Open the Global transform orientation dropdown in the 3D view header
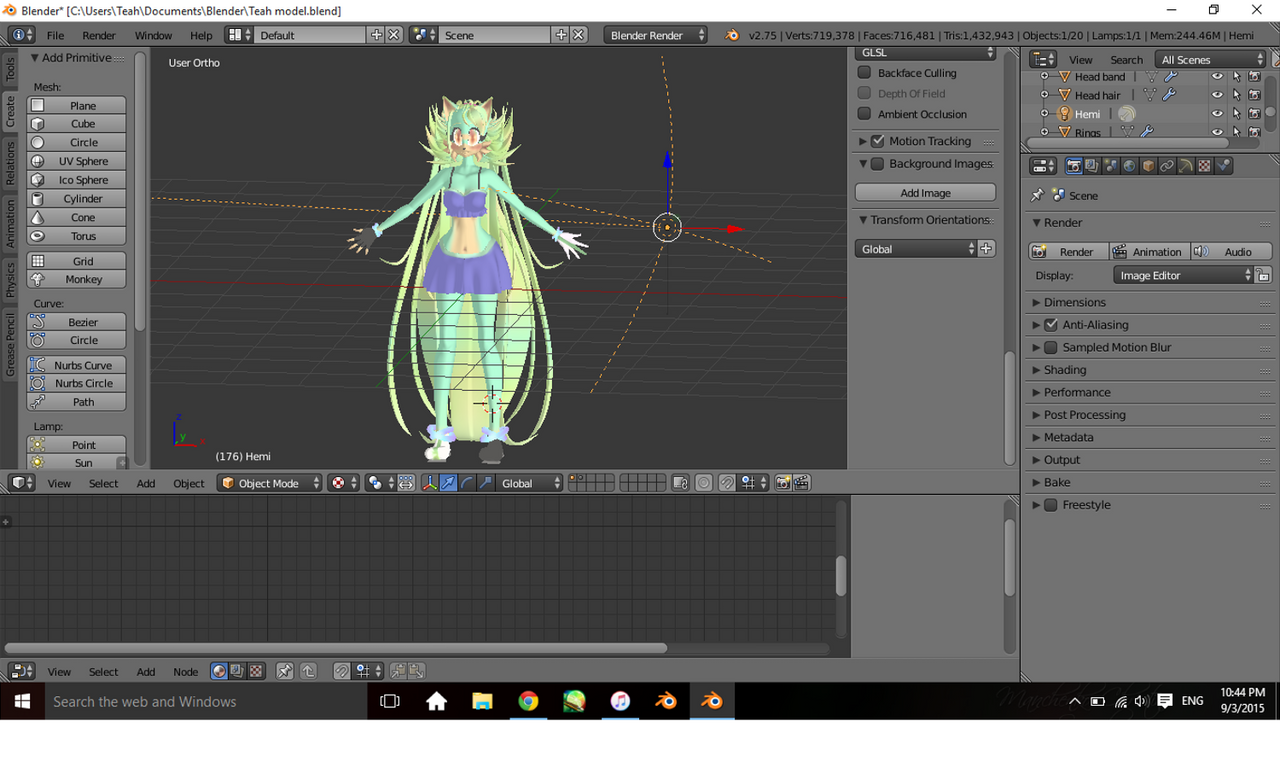Screen dimensions: 1280x768 click(530, 483)
